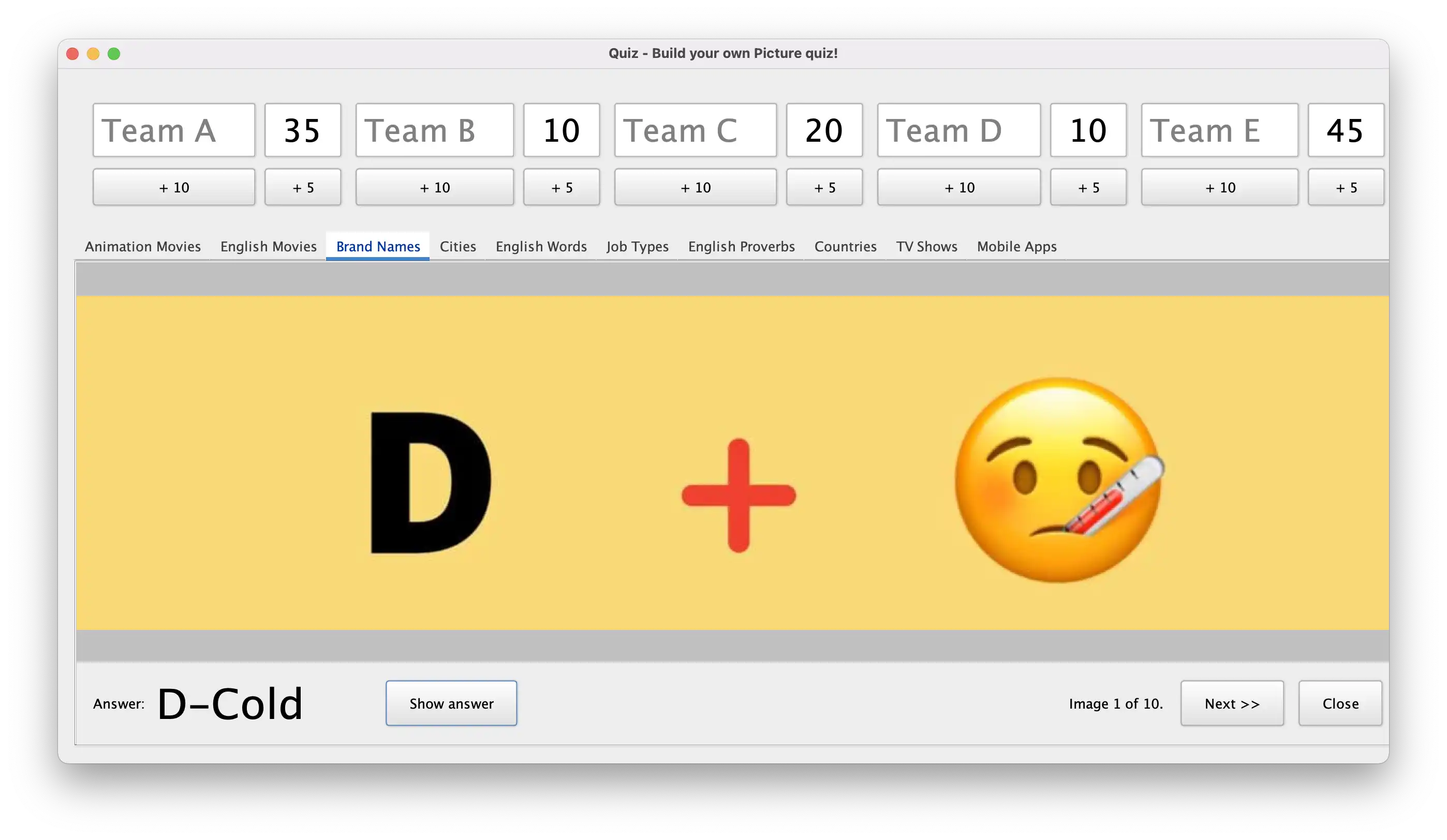Click the +5 button for Team D

coord(1088,187)
